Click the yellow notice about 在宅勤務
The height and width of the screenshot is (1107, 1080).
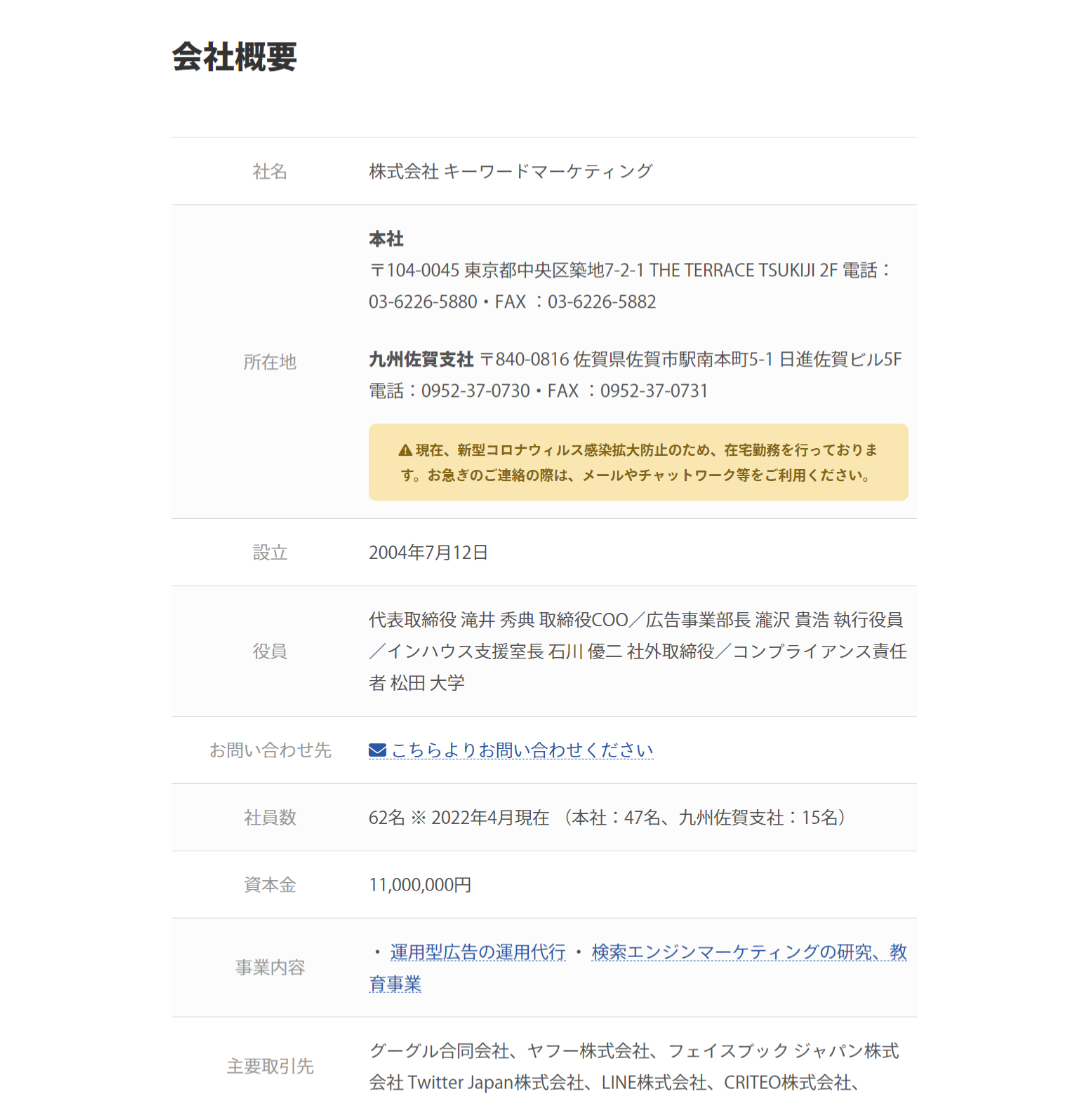(638, 462)
